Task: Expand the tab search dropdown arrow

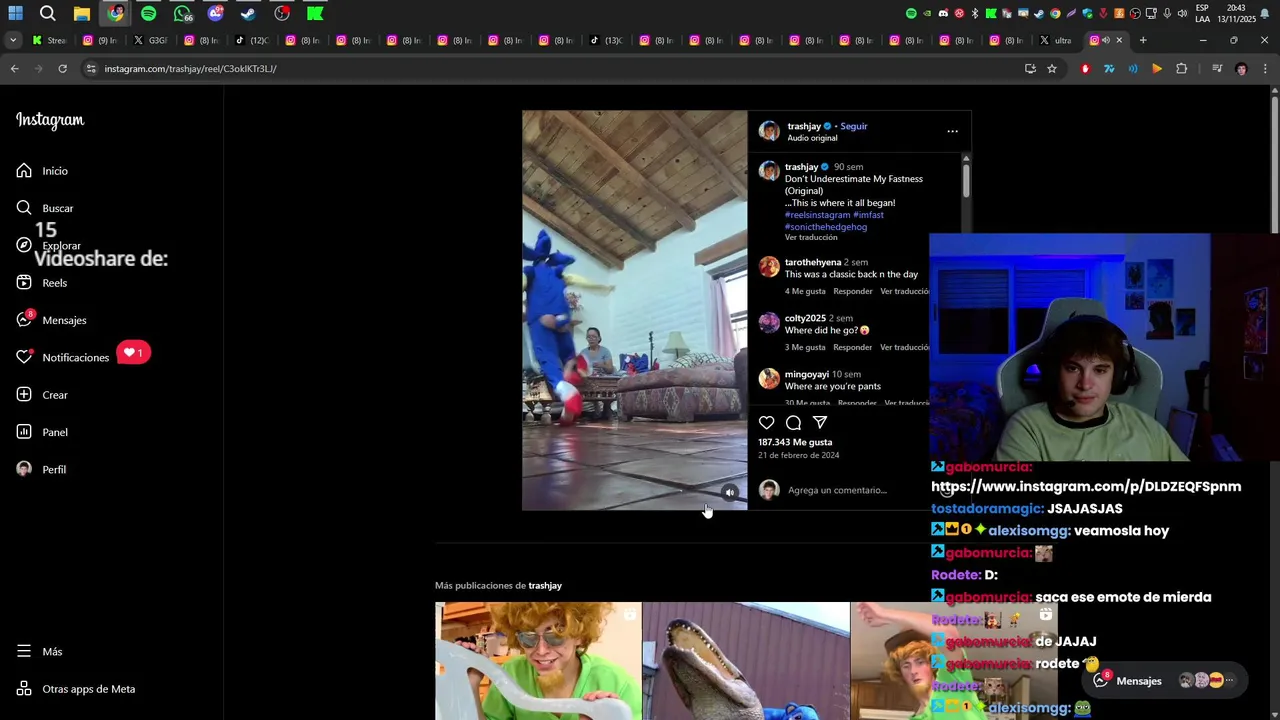Action: [x=13, y=40]
